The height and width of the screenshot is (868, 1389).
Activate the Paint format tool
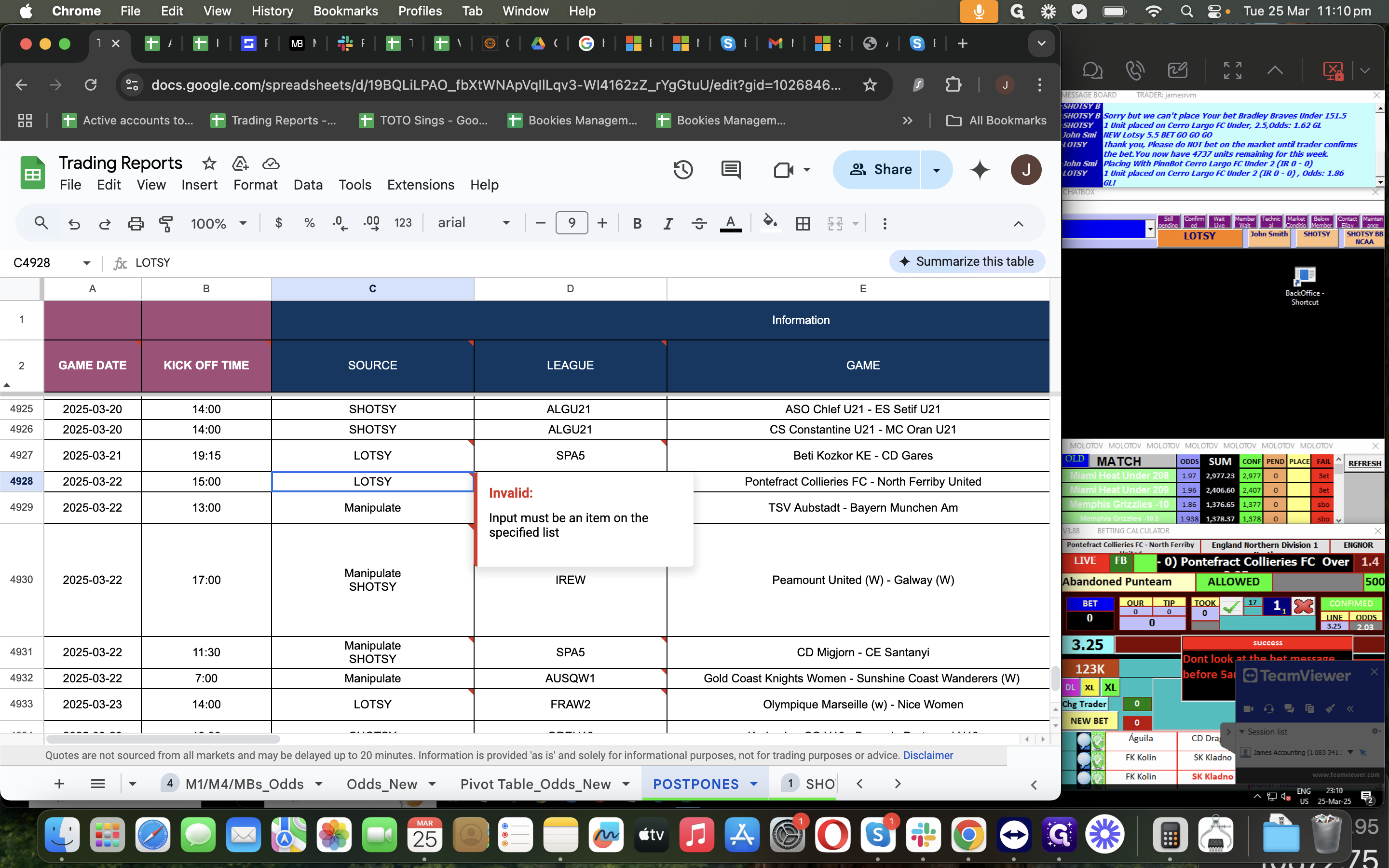[x=166, y=223]
